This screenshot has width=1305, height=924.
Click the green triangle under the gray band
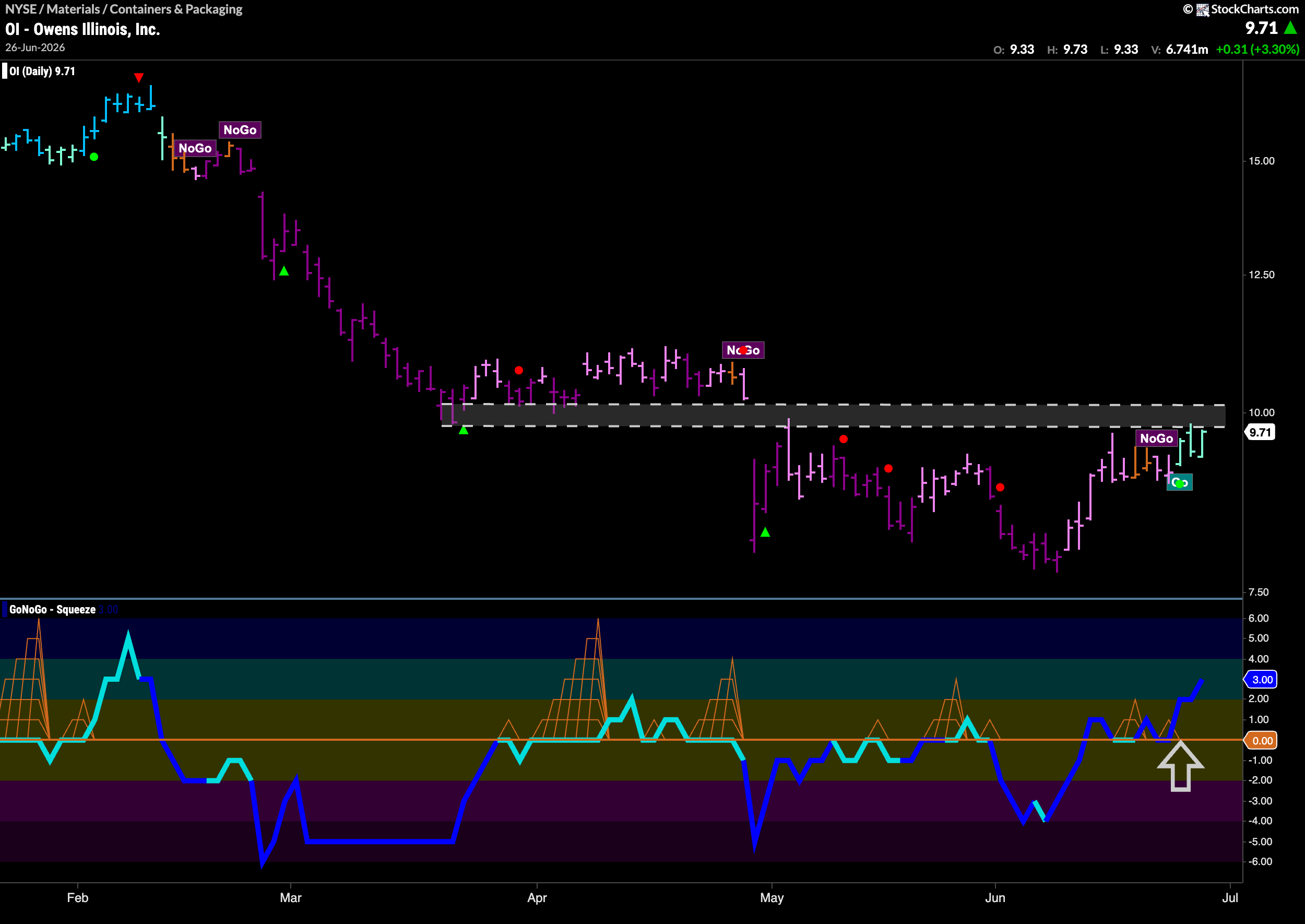coord(464,430)
